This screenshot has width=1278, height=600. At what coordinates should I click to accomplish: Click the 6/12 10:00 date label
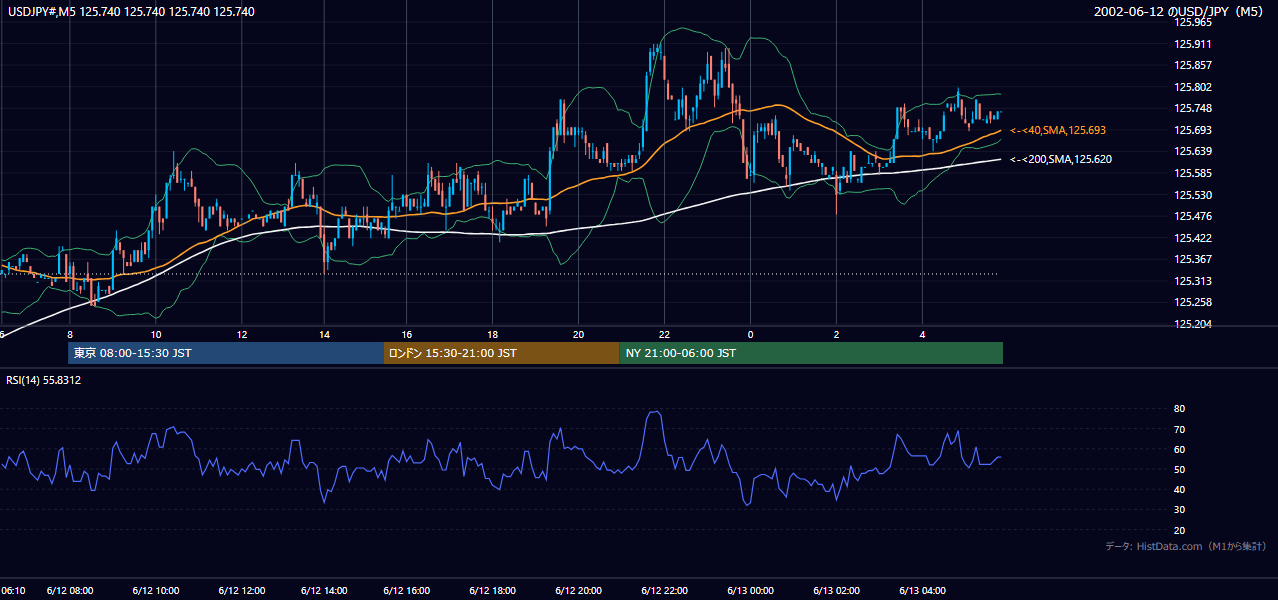(x=156, y=591)
